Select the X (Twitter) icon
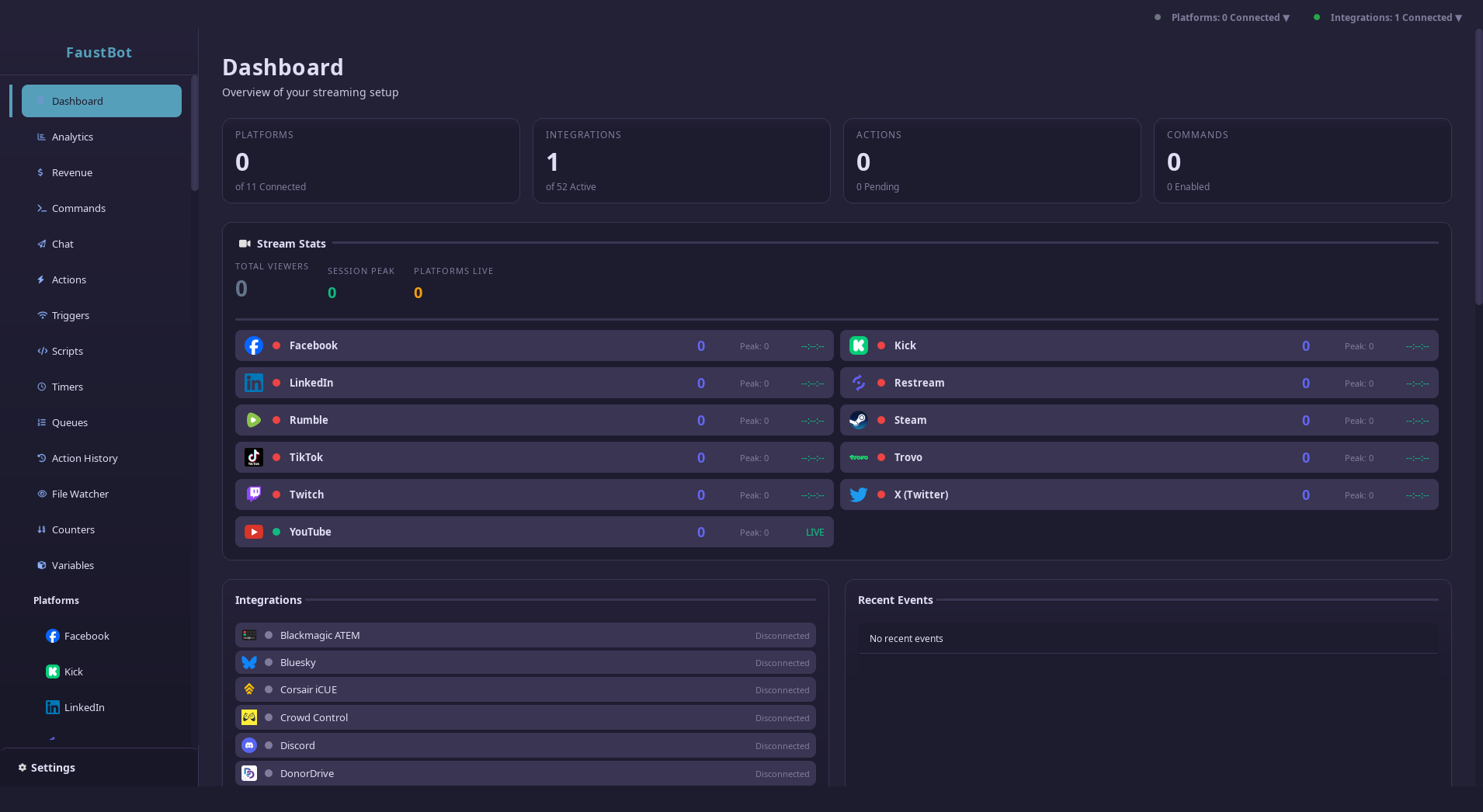 [x=858, y=494]
